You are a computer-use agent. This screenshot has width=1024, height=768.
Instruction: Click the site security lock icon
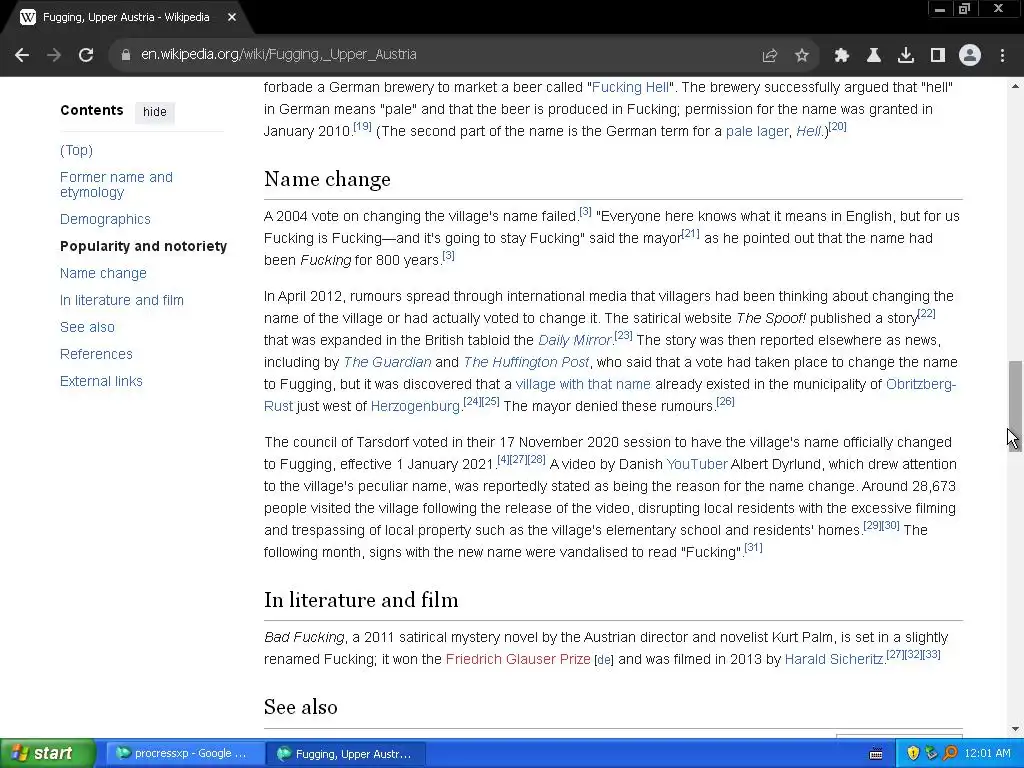click(126, 55)
